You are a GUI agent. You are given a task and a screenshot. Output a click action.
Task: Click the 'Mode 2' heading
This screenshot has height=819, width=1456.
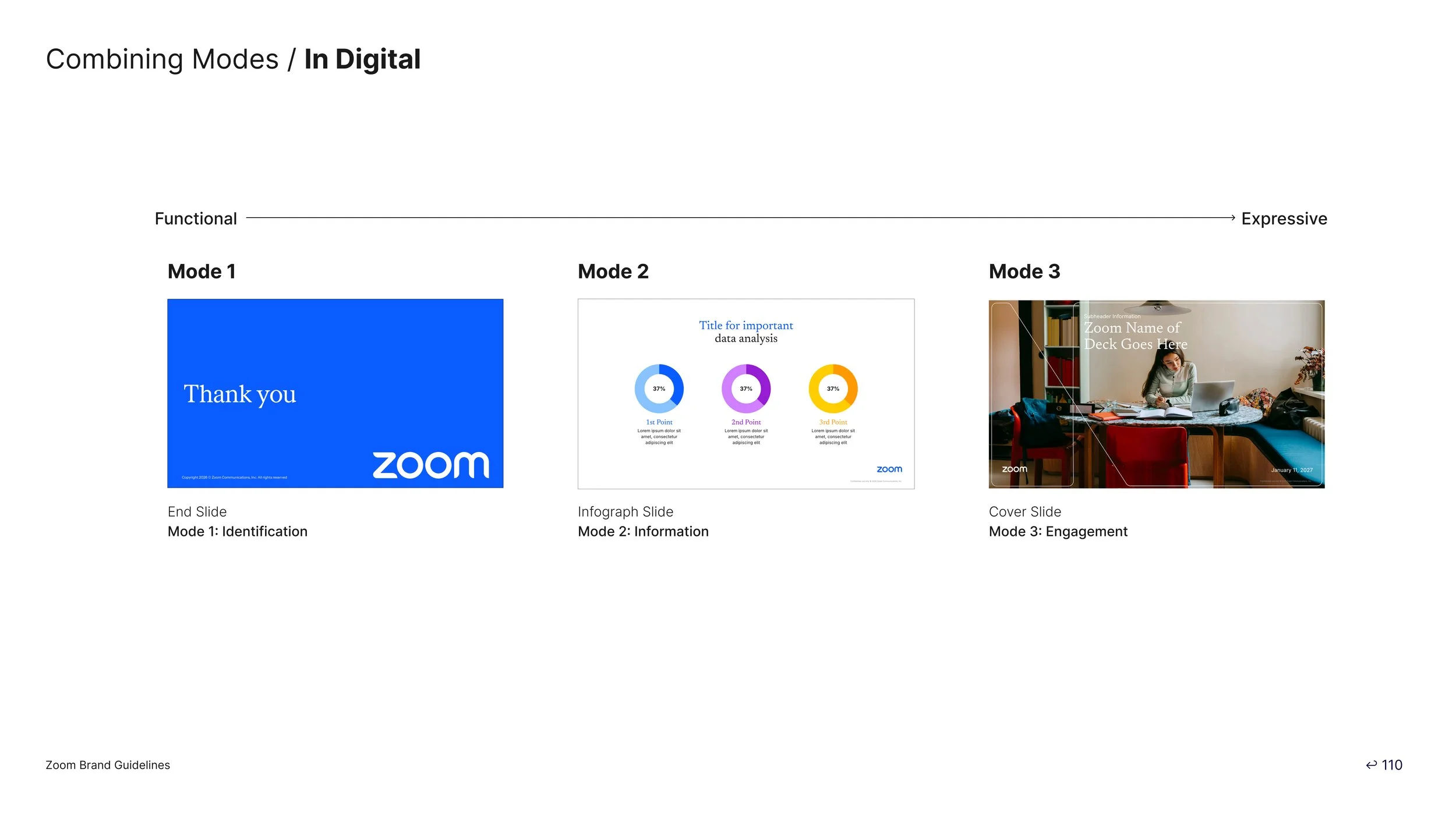pos(613,271)
